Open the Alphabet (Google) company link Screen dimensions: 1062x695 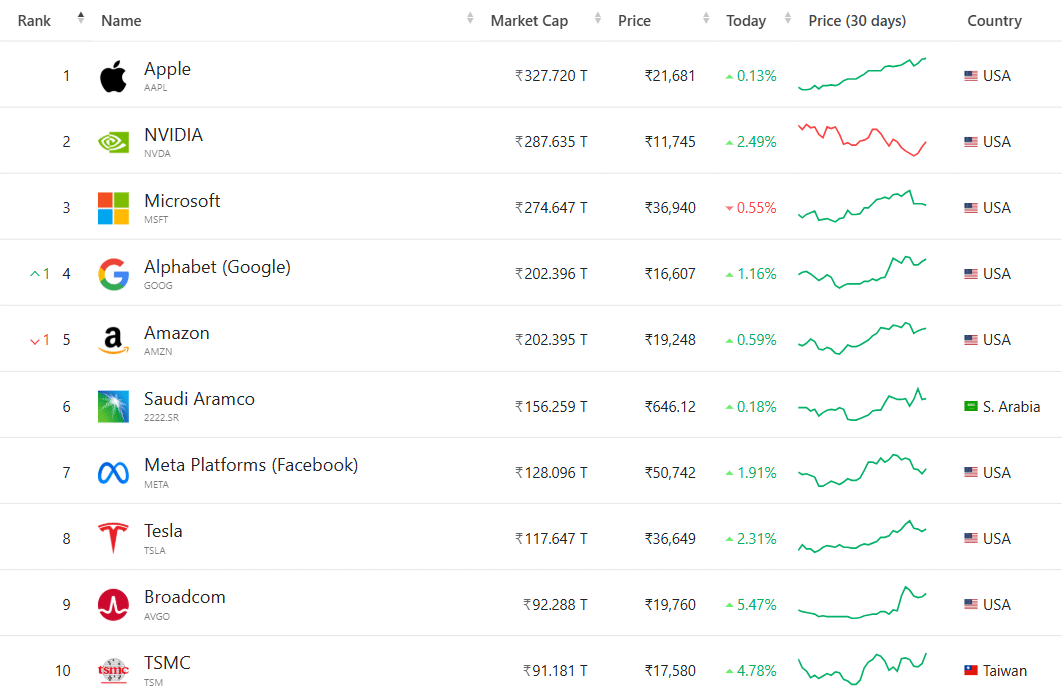(x=217, y=267)
